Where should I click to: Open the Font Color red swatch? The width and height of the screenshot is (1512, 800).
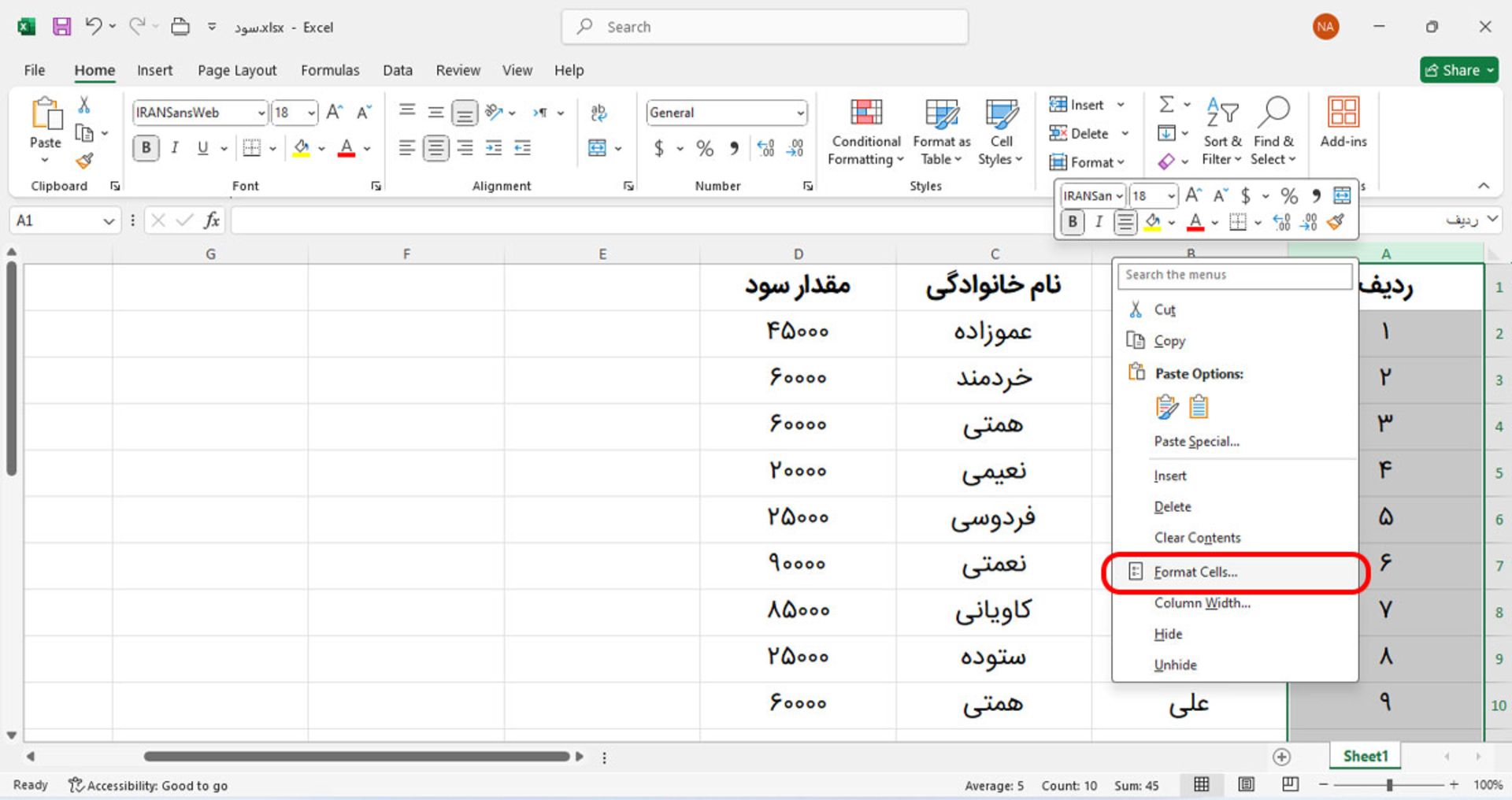(346, 147)
